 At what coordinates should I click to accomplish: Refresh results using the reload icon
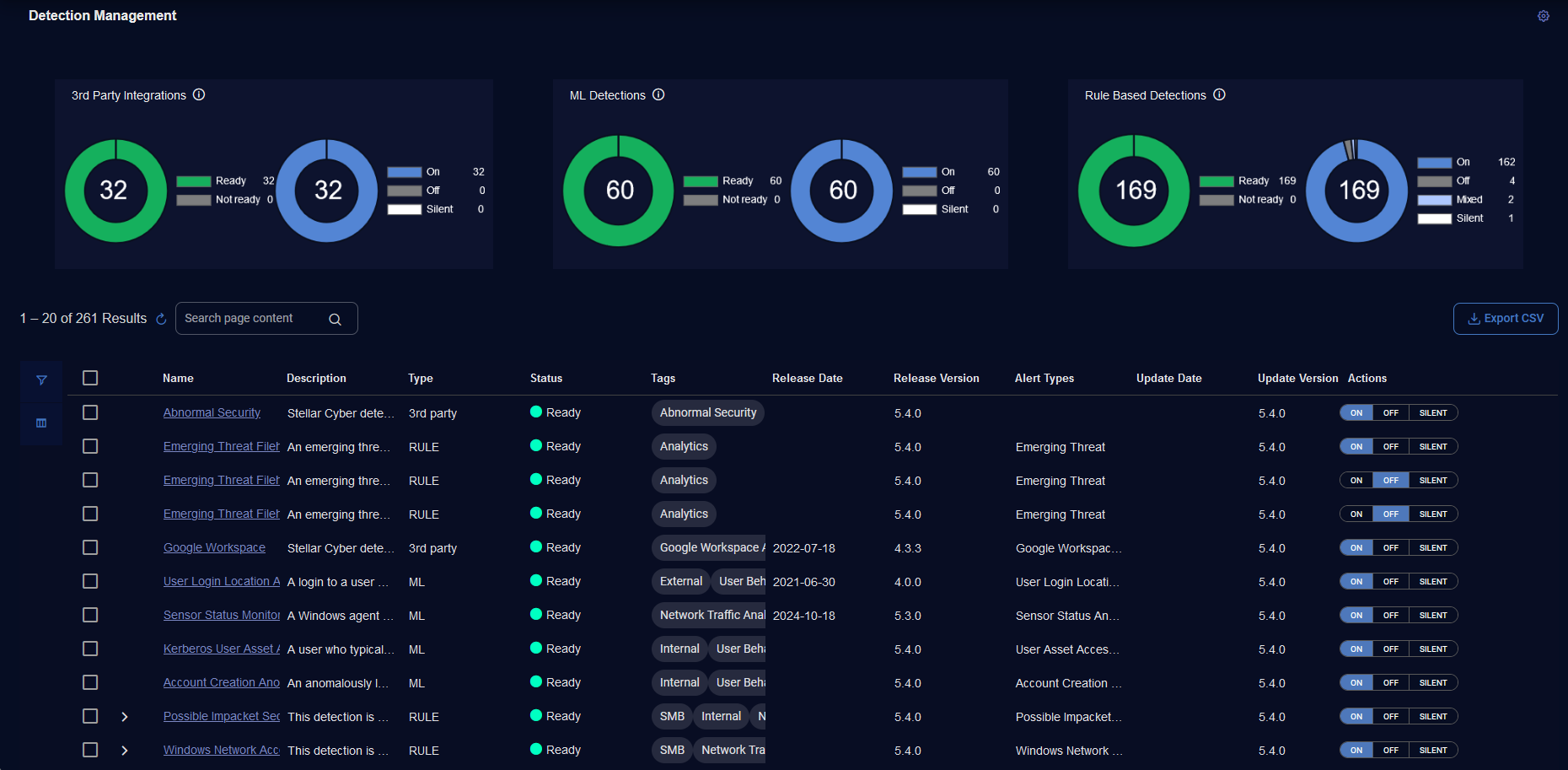pyautogui.click(x=161, y=319)
